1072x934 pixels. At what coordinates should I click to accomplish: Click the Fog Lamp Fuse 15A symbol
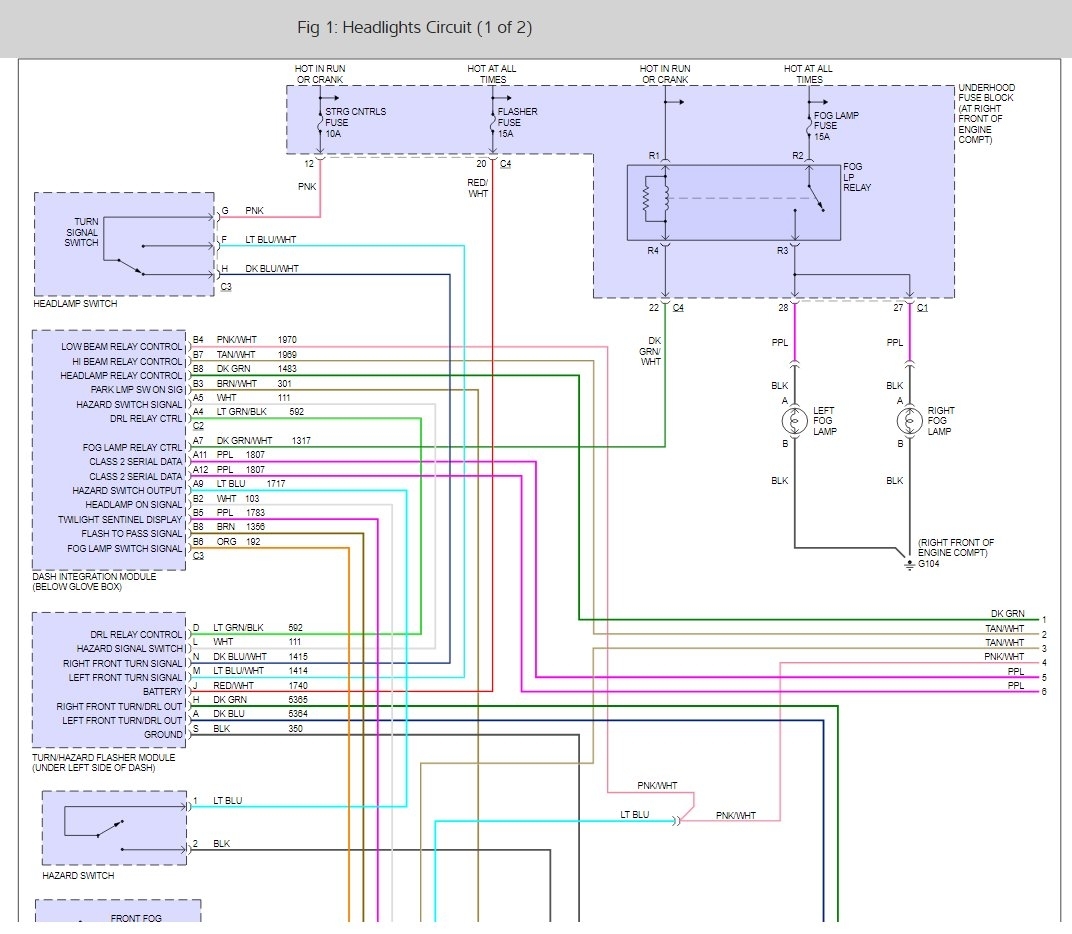coord(809,125)
